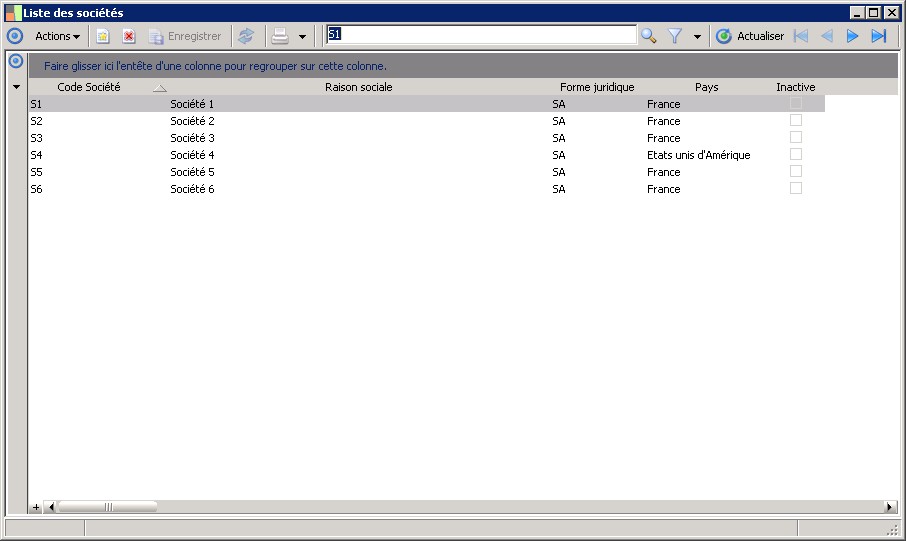Click the horizontal scrollbar left arrow

click(51, 507)
